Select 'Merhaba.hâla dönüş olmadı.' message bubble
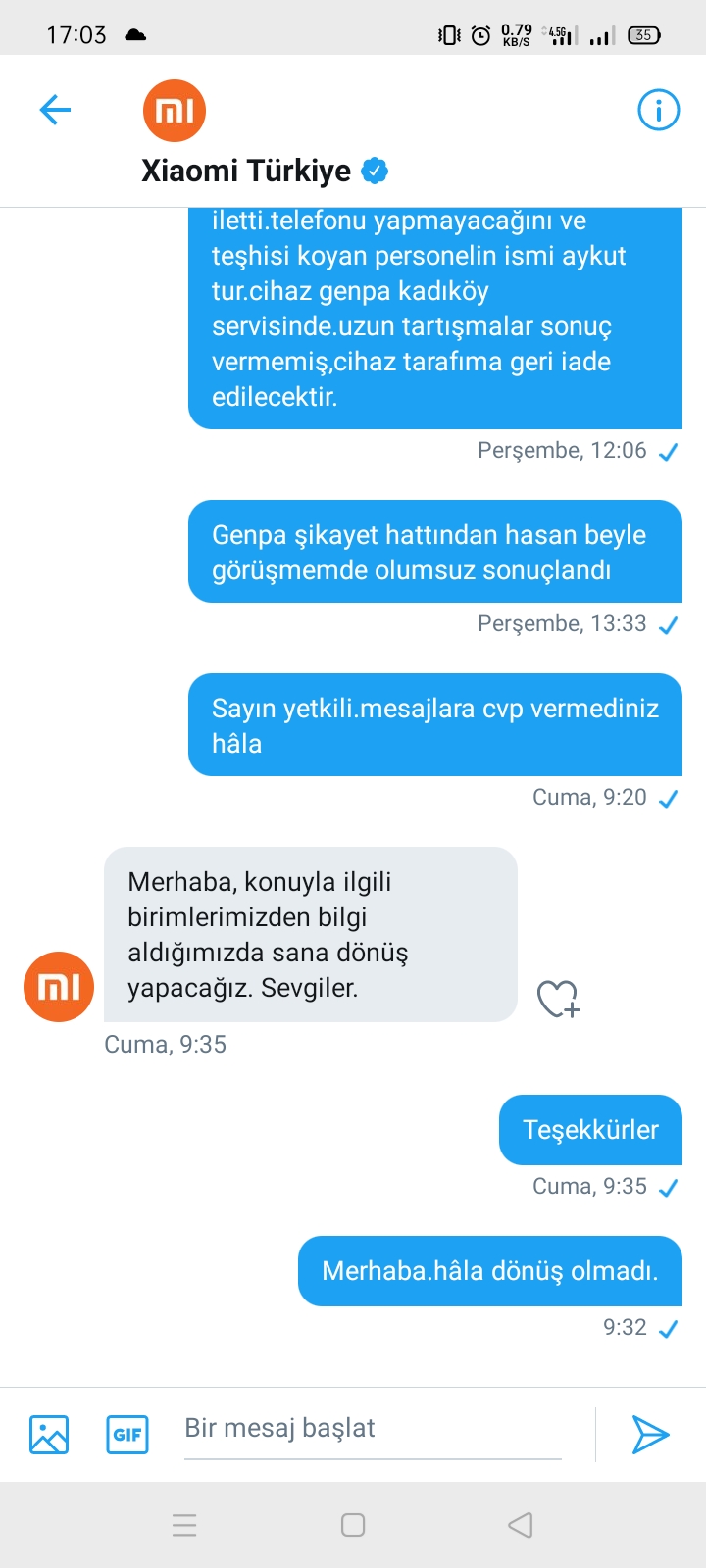Viewport: 706px width, 1568px height. pos(490,1271)
